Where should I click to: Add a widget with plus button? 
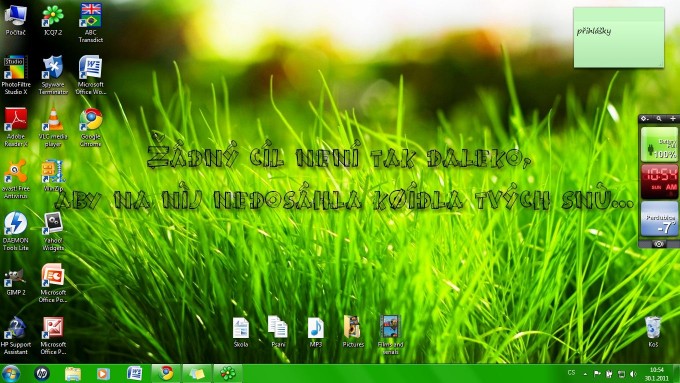(x=673, y=118)
